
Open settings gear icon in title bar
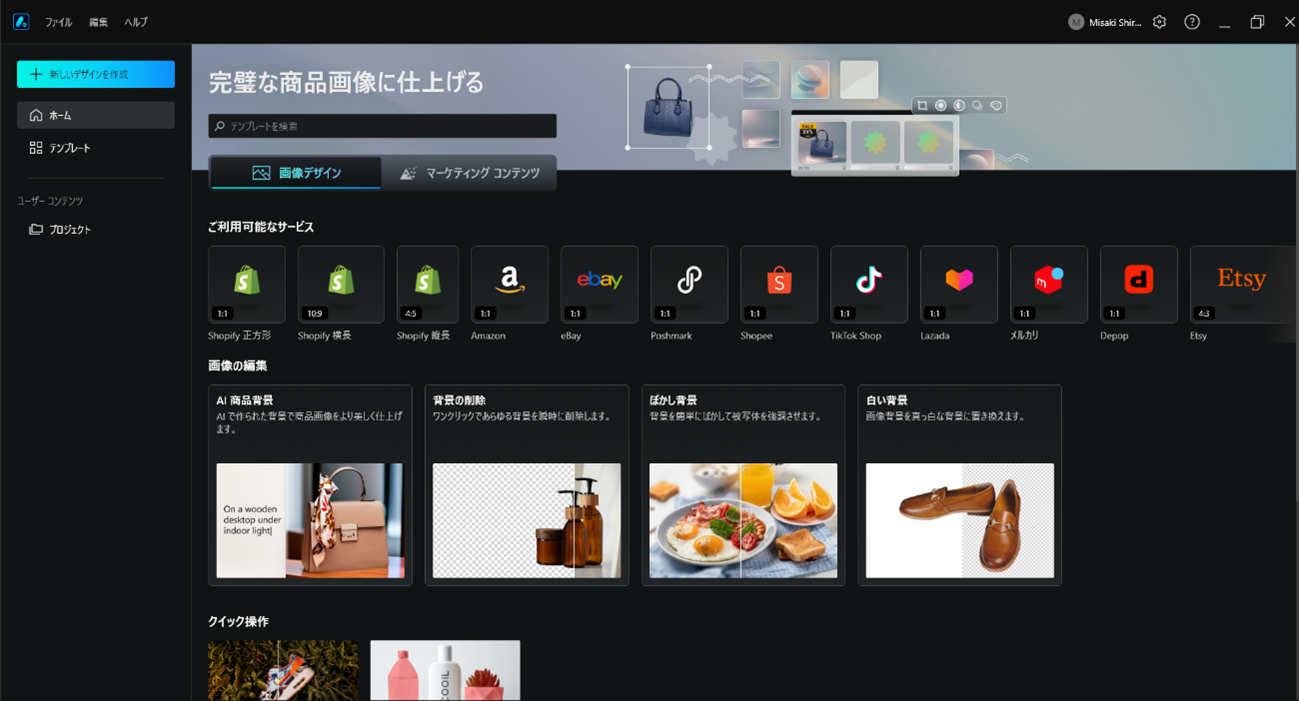[x=1159, y=22]
